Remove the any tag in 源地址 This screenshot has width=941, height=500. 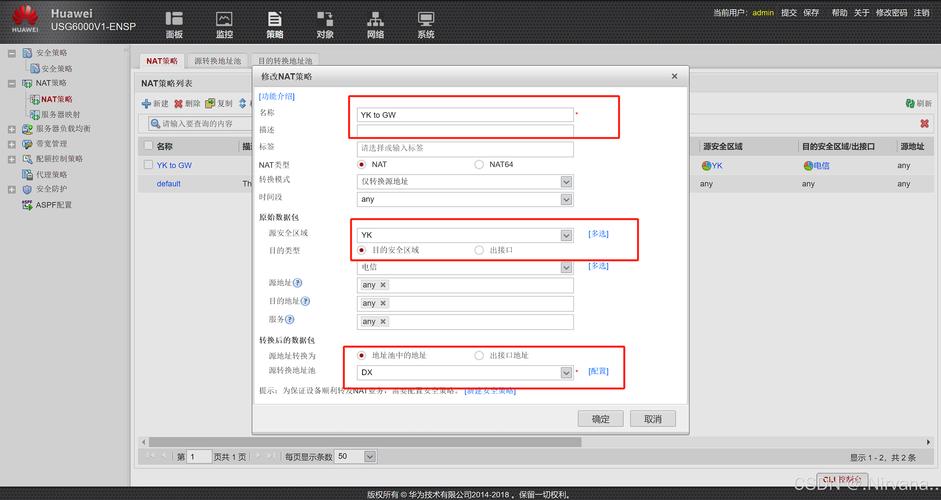383,285
